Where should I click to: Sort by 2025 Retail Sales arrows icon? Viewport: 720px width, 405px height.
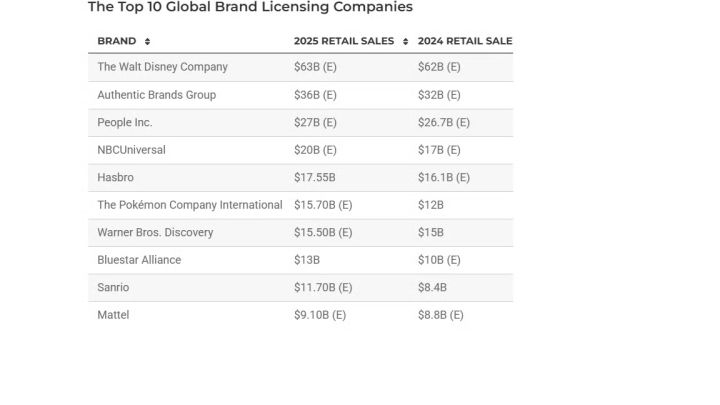[405, 41]
